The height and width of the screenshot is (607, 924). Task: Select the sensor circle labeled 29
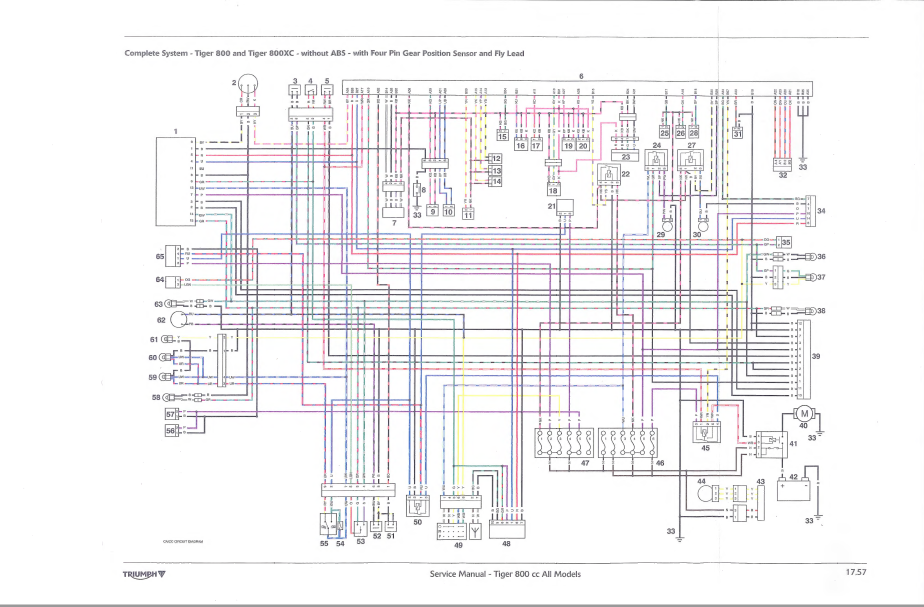click(x=668, y=225)
